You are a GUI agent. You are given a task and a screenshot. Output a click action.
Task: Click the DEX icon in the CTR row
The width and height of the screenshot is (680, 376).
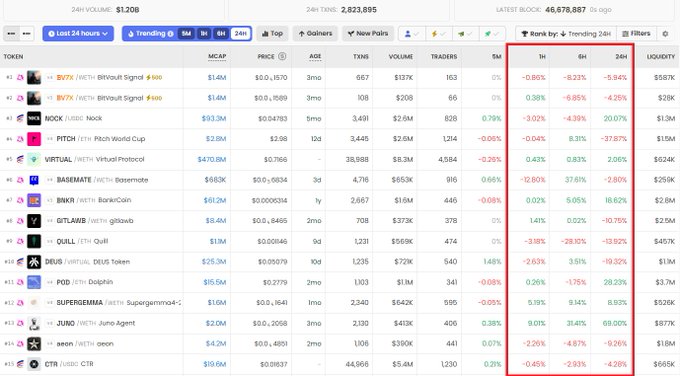point(20,364)
